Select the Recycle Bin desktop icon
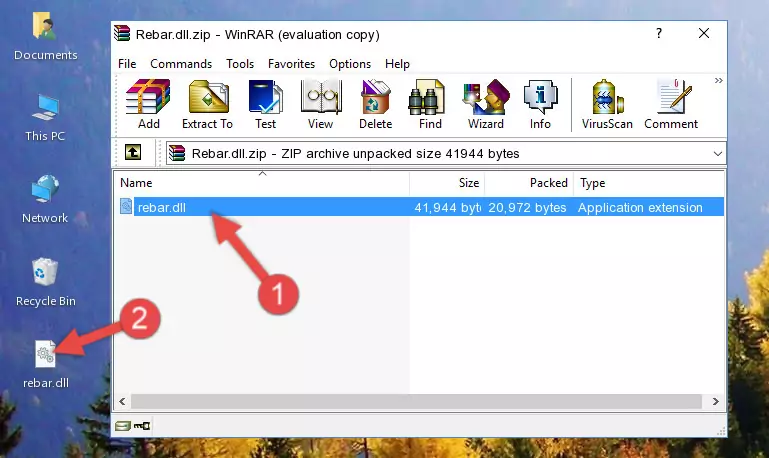The image size is (769, 458). point(46,283)
